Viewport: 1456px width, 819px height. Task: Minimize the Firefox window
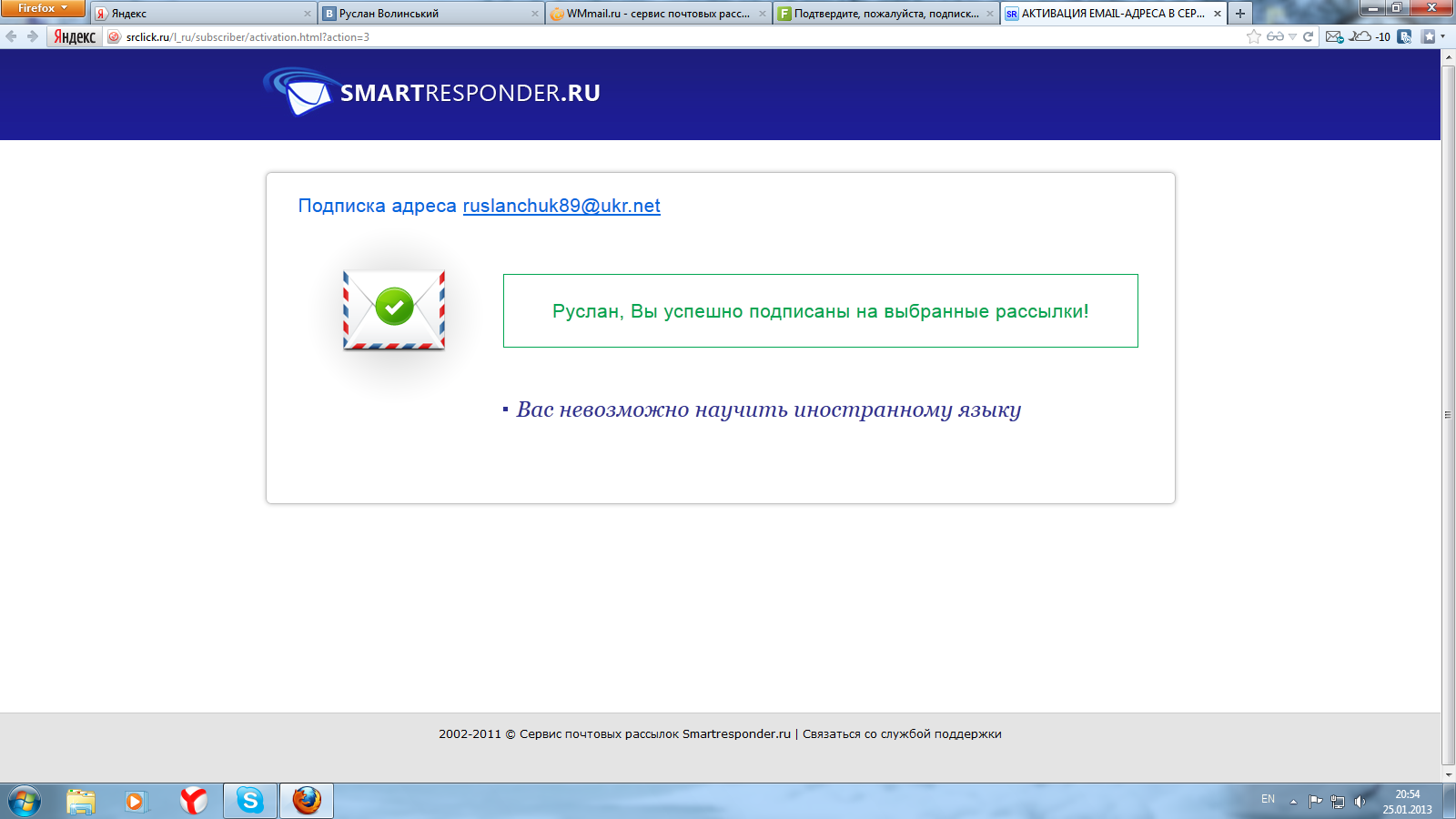point(1373,7)
